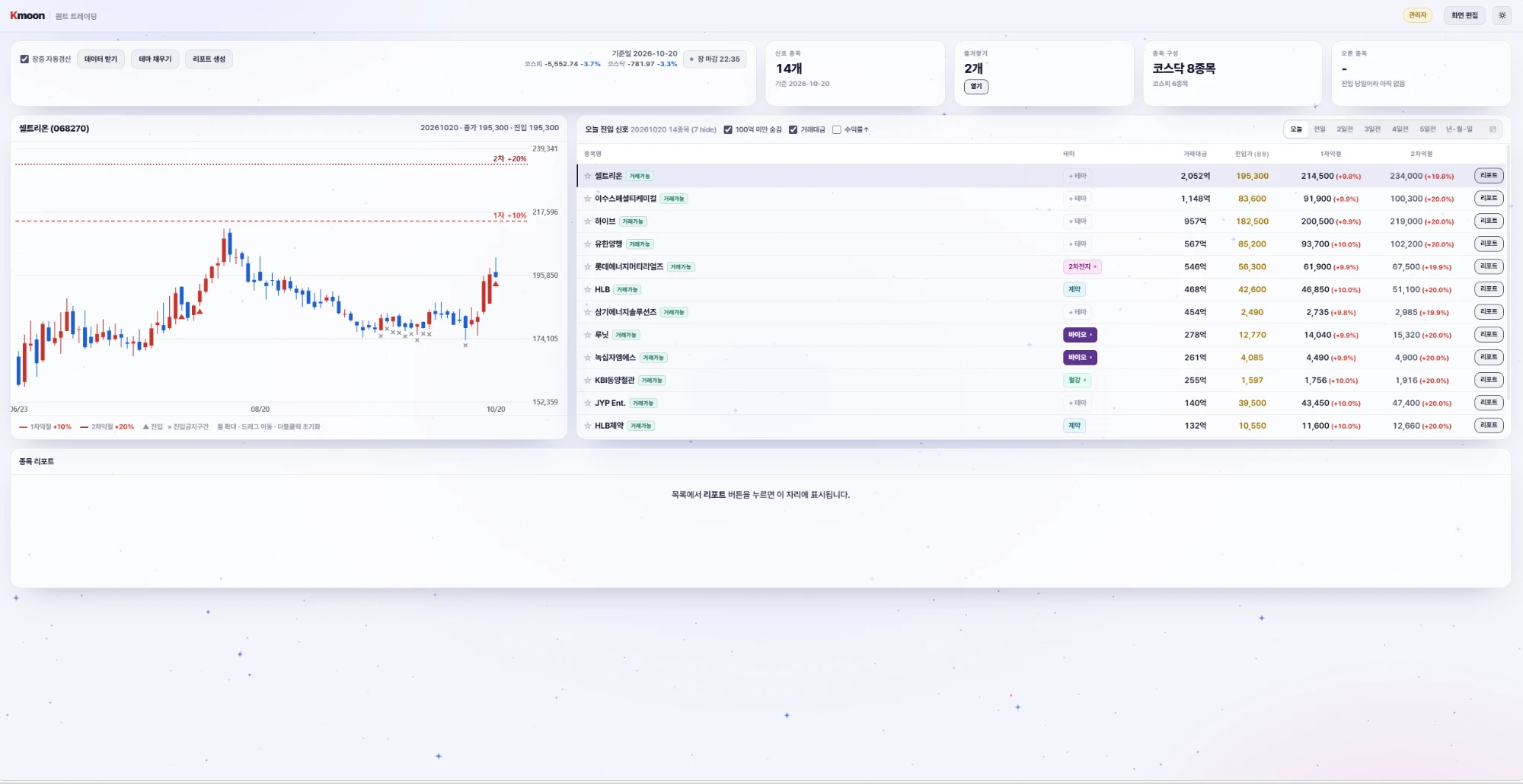Toggle the 거래대금 sort checkbox
This screenshot has height=784, width=1523.
pos(793,130)
